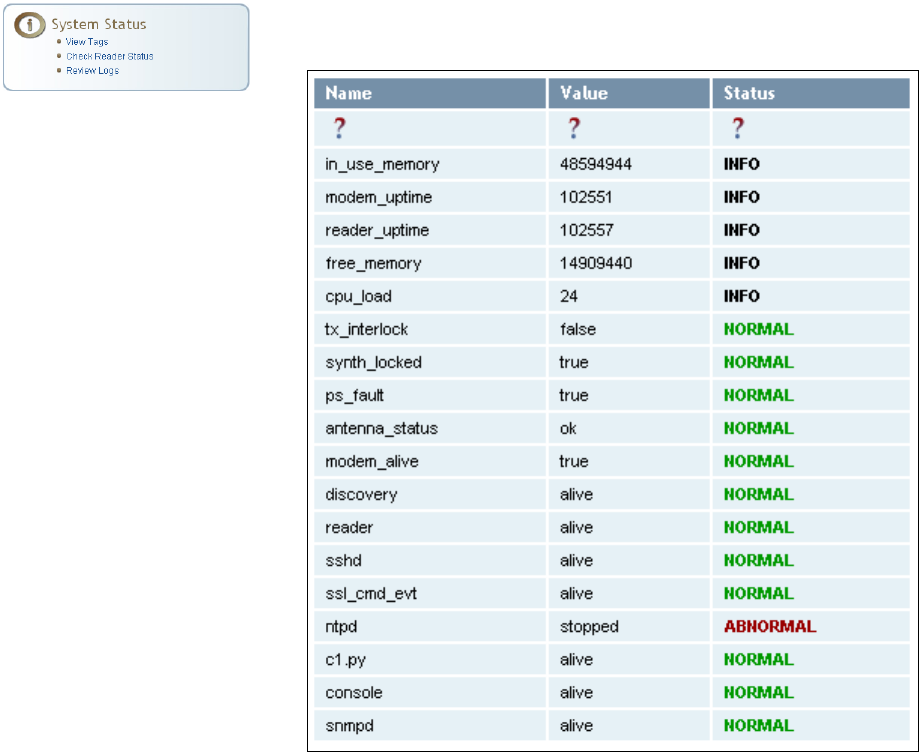Screen dimensions: 919x752
Task: Click the ABNORMAL status for ntpd
Action: click(x=770, y=626)
